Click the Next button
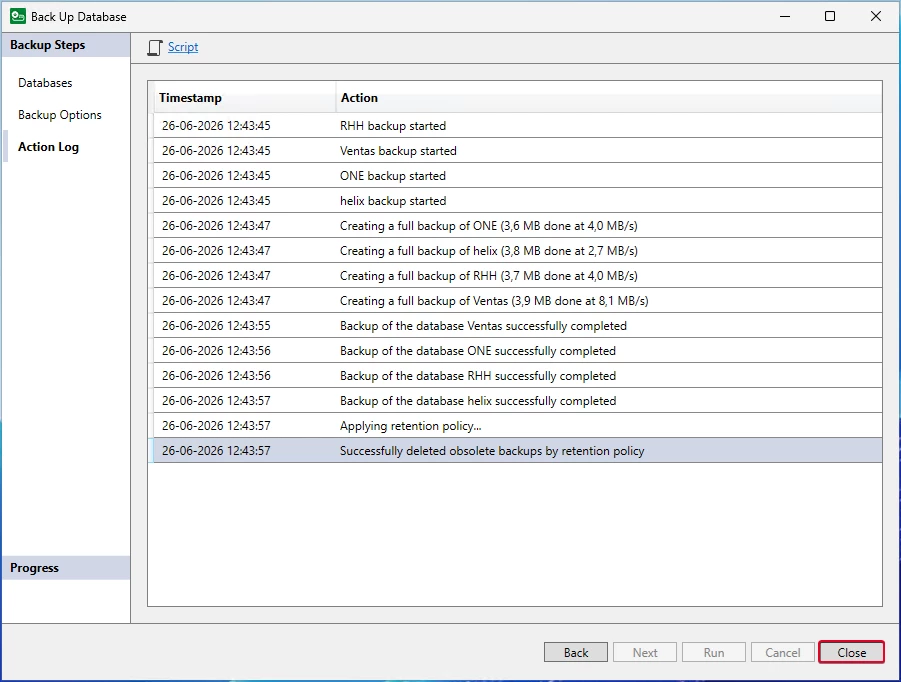Screen dimensions: 901x682 pos(645,653)
